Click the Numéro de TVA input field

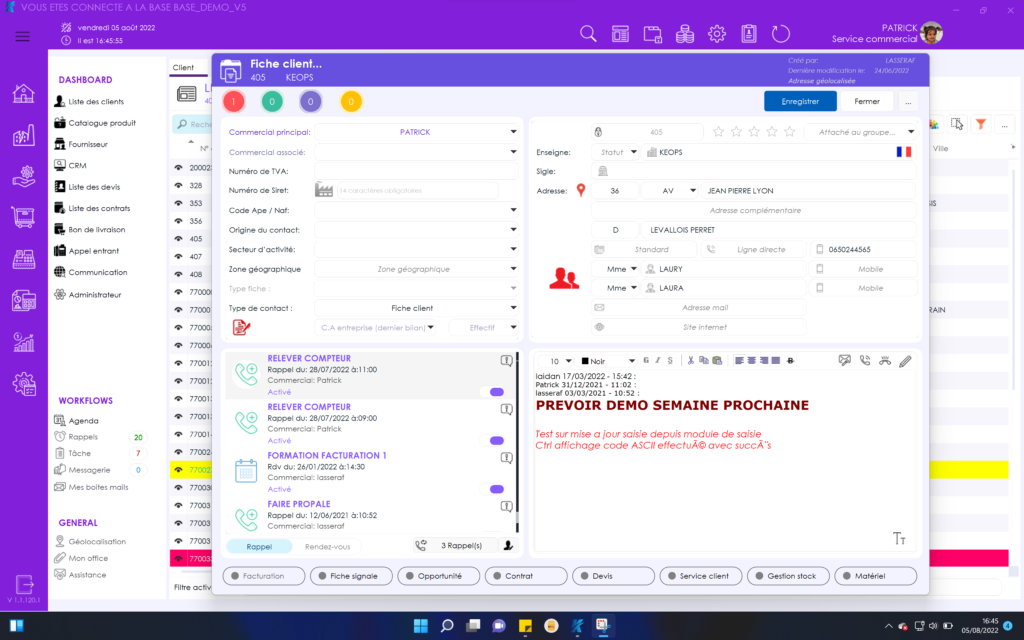coord(416,171)
